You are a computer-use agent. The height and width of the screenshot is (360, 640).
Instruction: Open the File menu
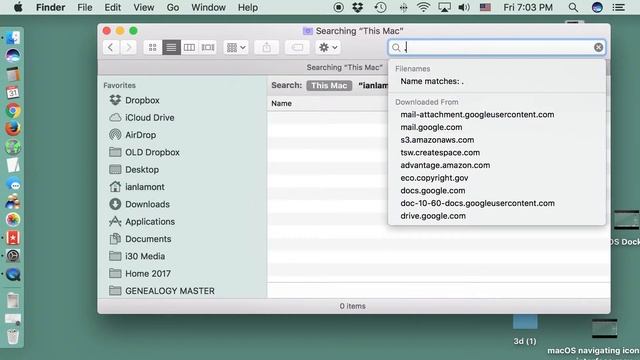[85, 7]
